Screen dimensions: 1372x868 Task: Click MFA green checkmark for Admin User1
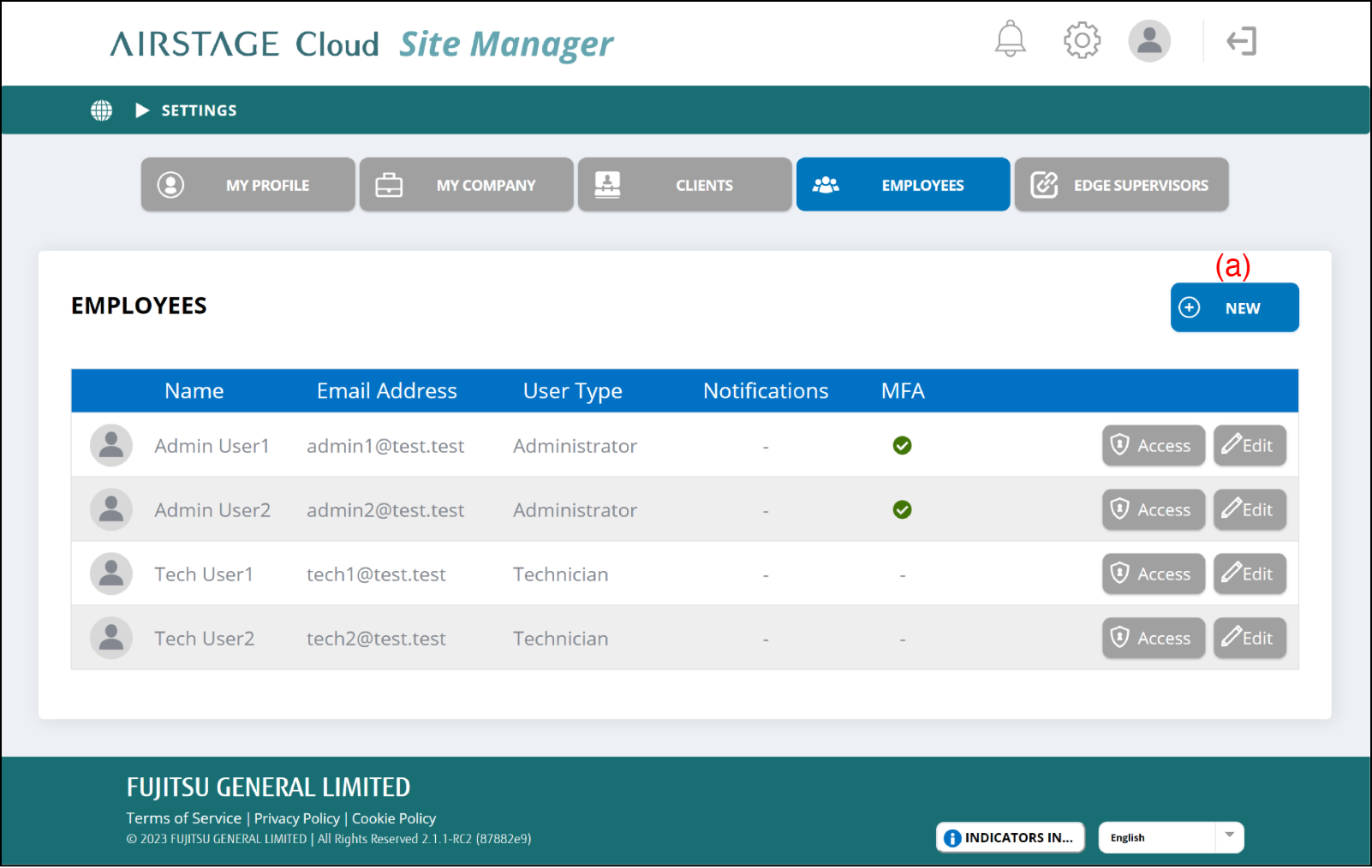click(902, 446)
